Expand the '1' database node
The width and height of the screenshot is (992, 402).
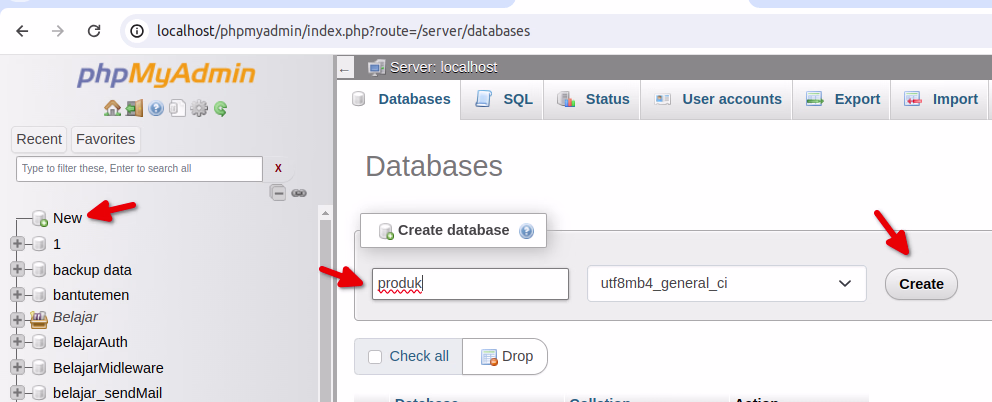coord(17,244)
